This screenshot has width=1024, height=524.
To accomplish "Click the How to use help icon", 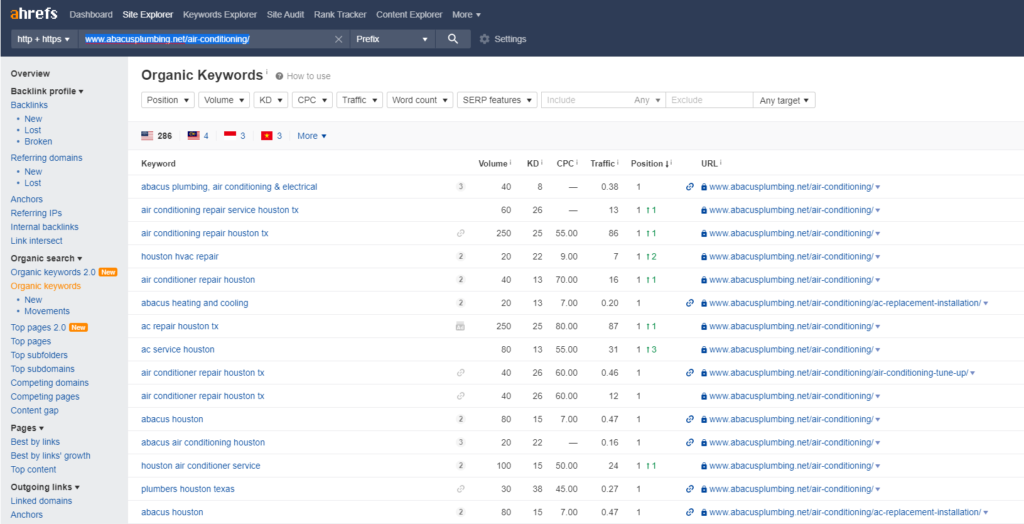I will pos(280,76).
